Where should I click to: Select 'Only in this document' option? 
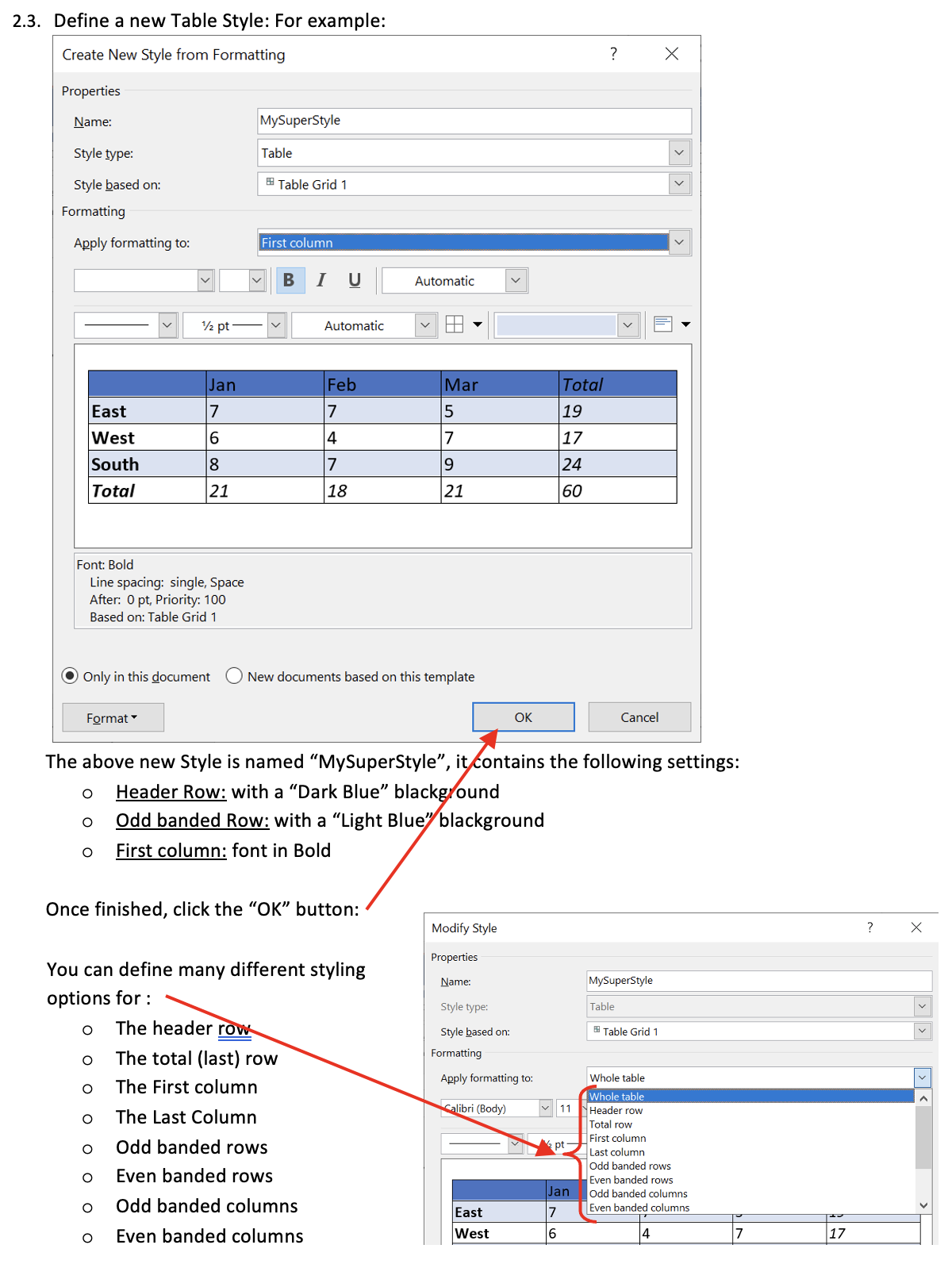71,676
